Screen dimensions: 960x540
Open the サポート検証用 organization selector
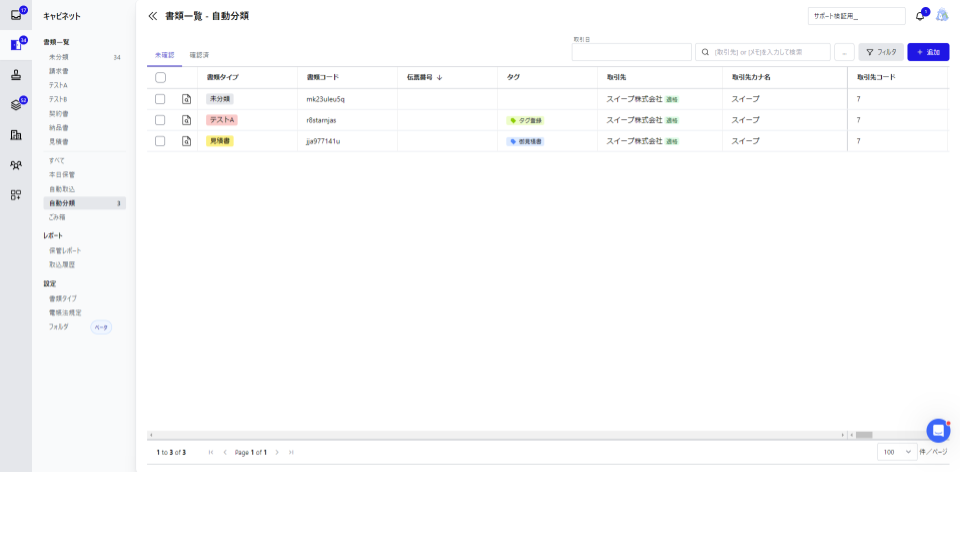pos(857,16)
